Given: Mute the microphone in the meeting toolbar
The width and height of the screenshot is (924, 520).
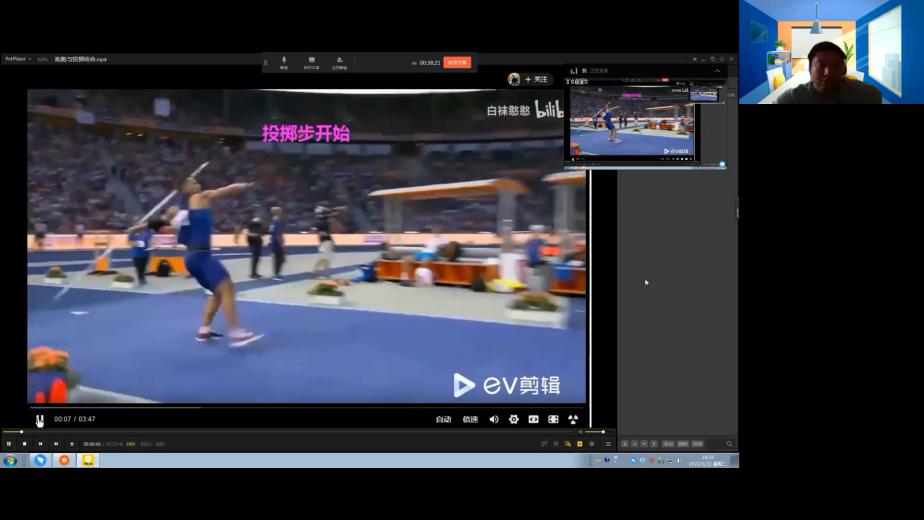Looking at the screenshot, I should [284, 62].
